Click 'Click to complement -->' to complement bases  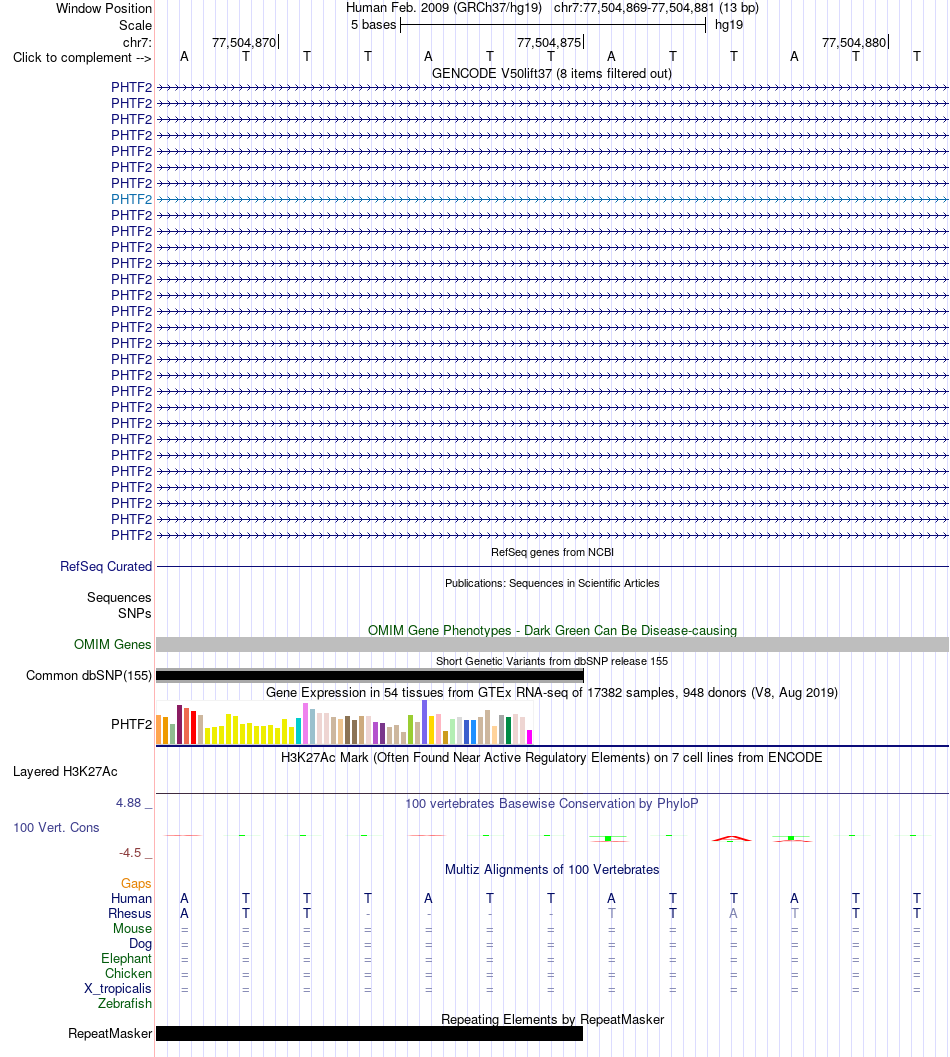pyautogui.click(x=82, y=58)
